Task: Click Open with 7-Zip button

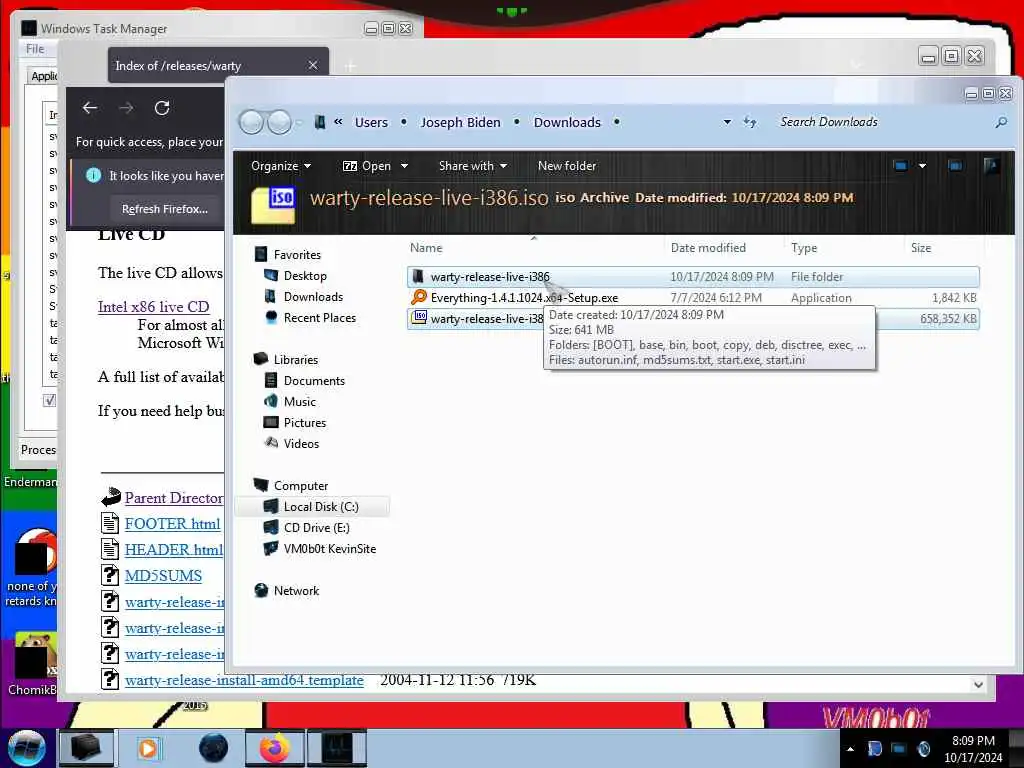Action: coord(367,166)
